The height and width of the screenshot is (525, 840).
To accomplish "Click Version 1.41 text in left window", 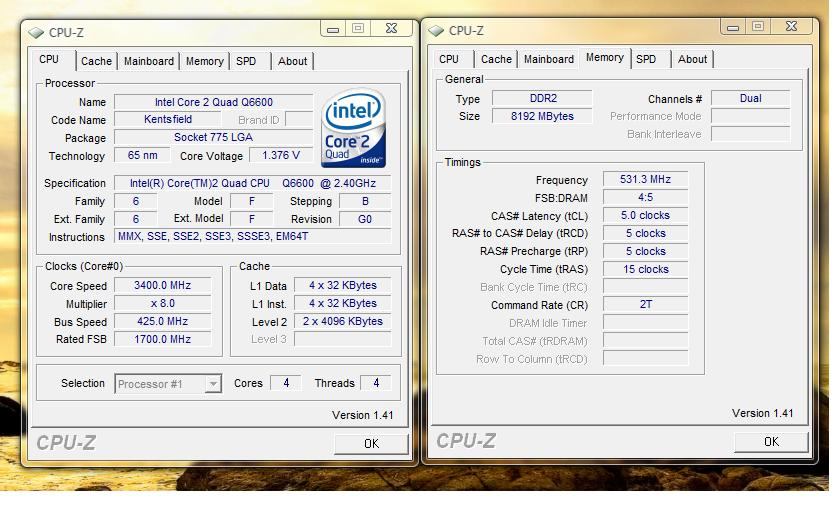I will coord(363,415).
